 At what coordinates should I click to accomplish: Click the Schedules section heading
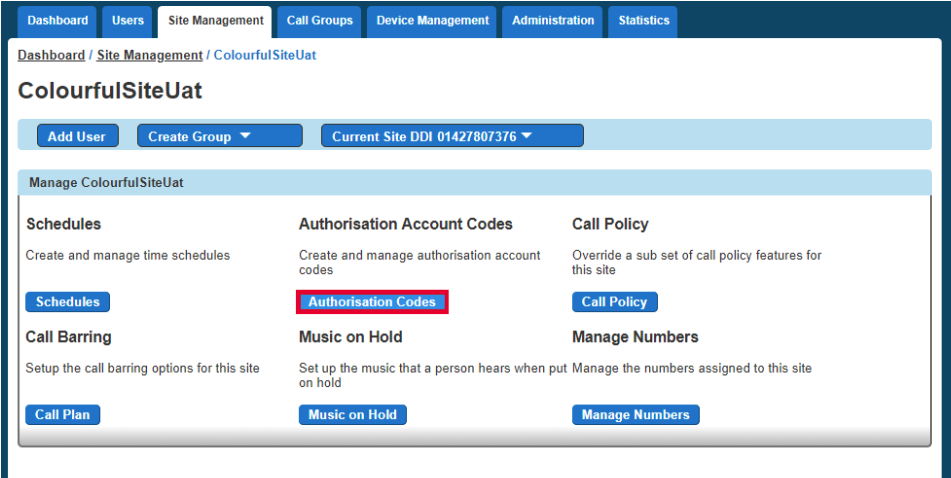[x=63, y=224]
